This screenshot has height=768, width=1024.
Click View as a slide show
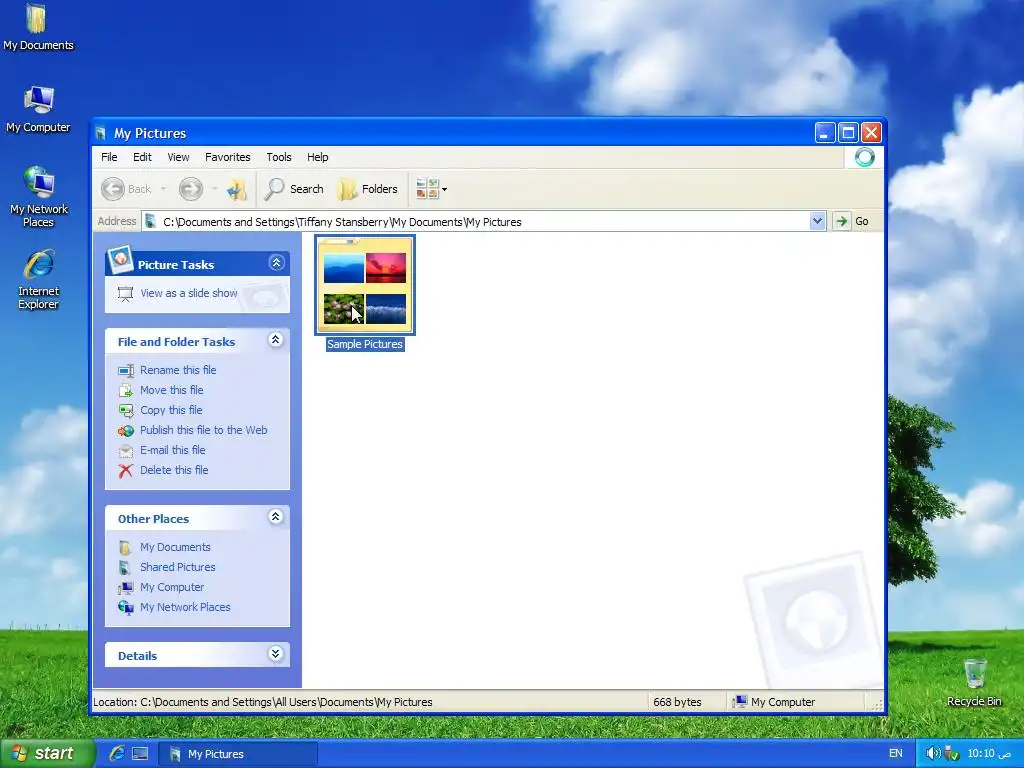coord(189,293)
